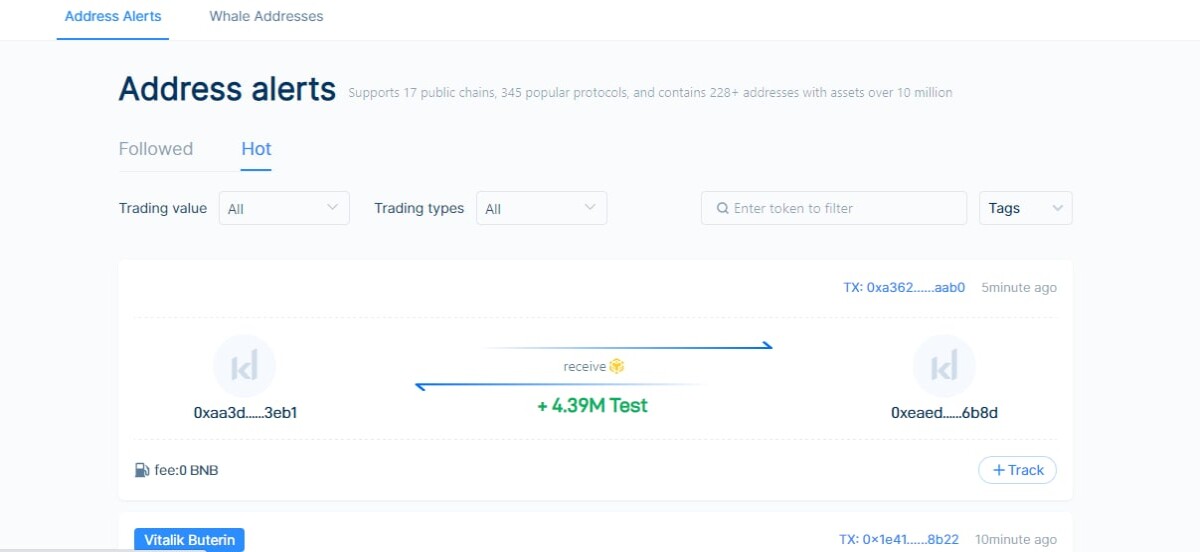The width and height of the screenshot is (1200, 552).
Task: Click avatar icon of address 0xaa3d......3eb1
Action: click(245, 366)
